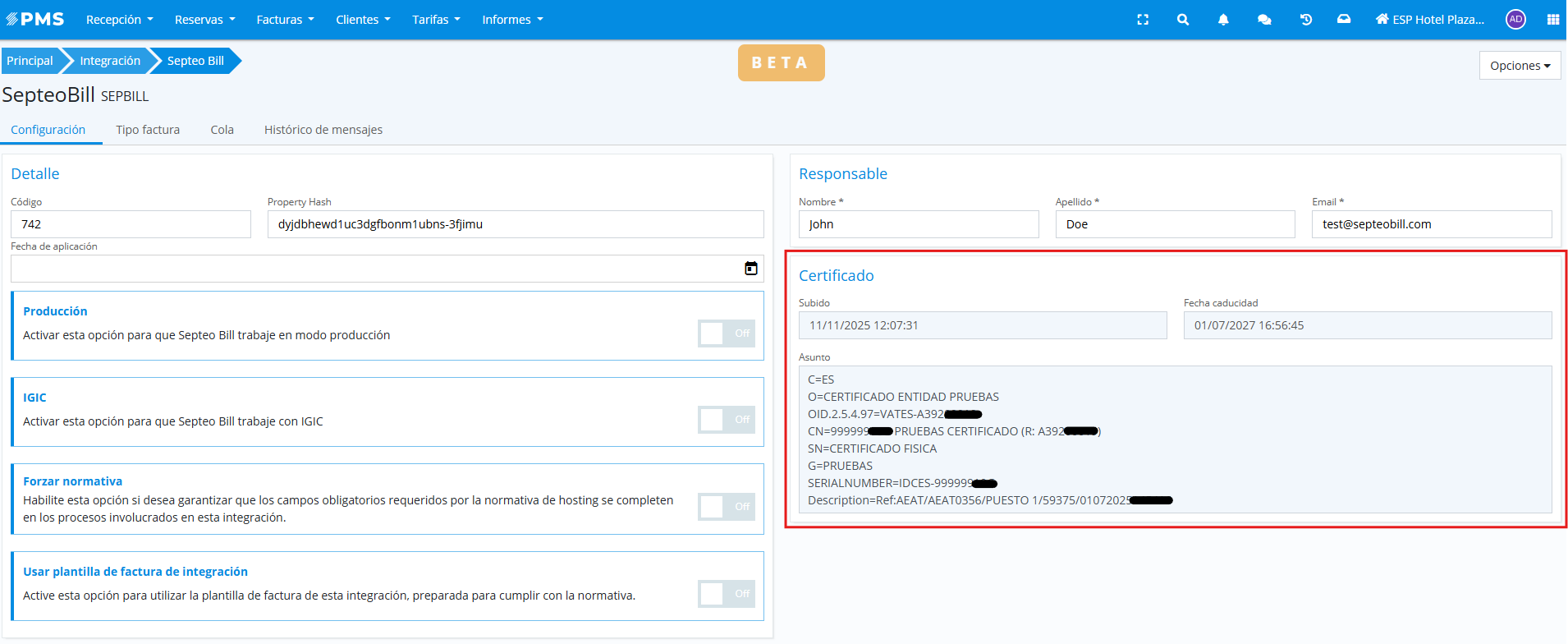
Task: Open calendar picker for Fecha de aplicación
Action: [750, 269]
